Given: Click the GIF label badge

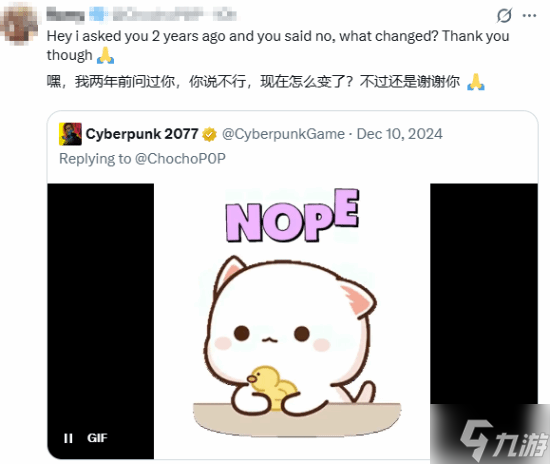Looking at the screenshot, I should click(97, 438).
